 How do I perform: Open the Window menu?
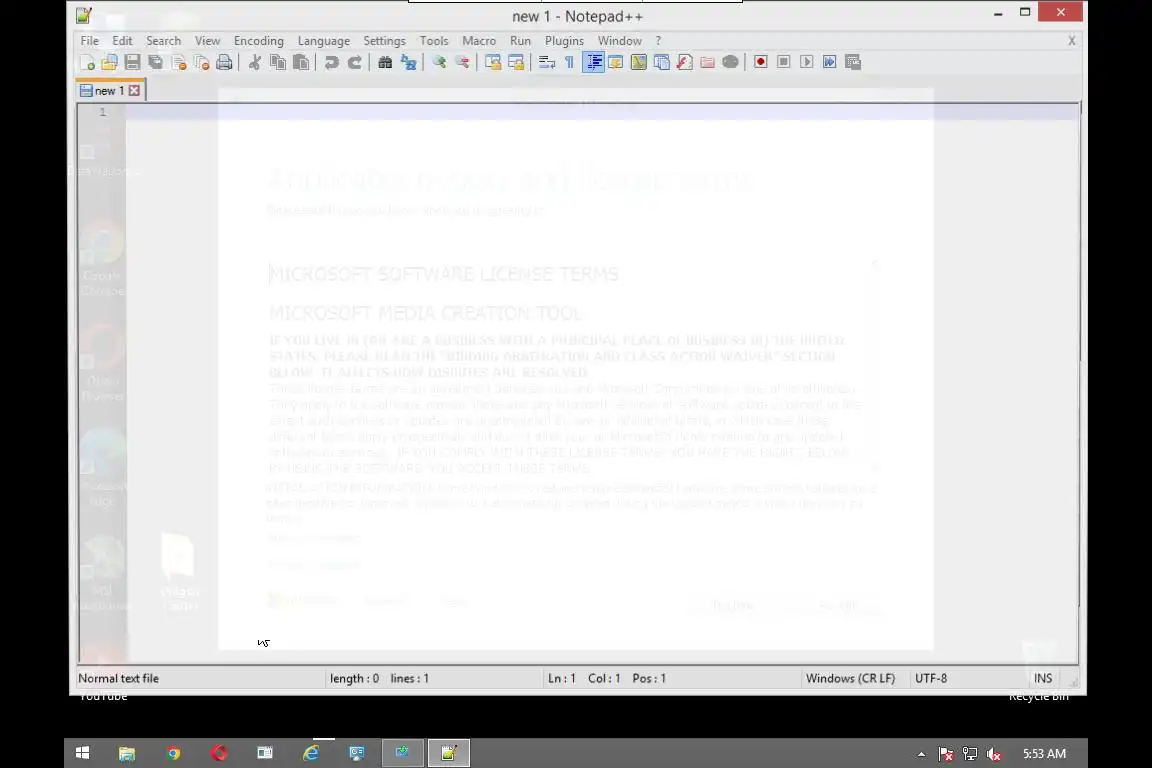point(619,41)
